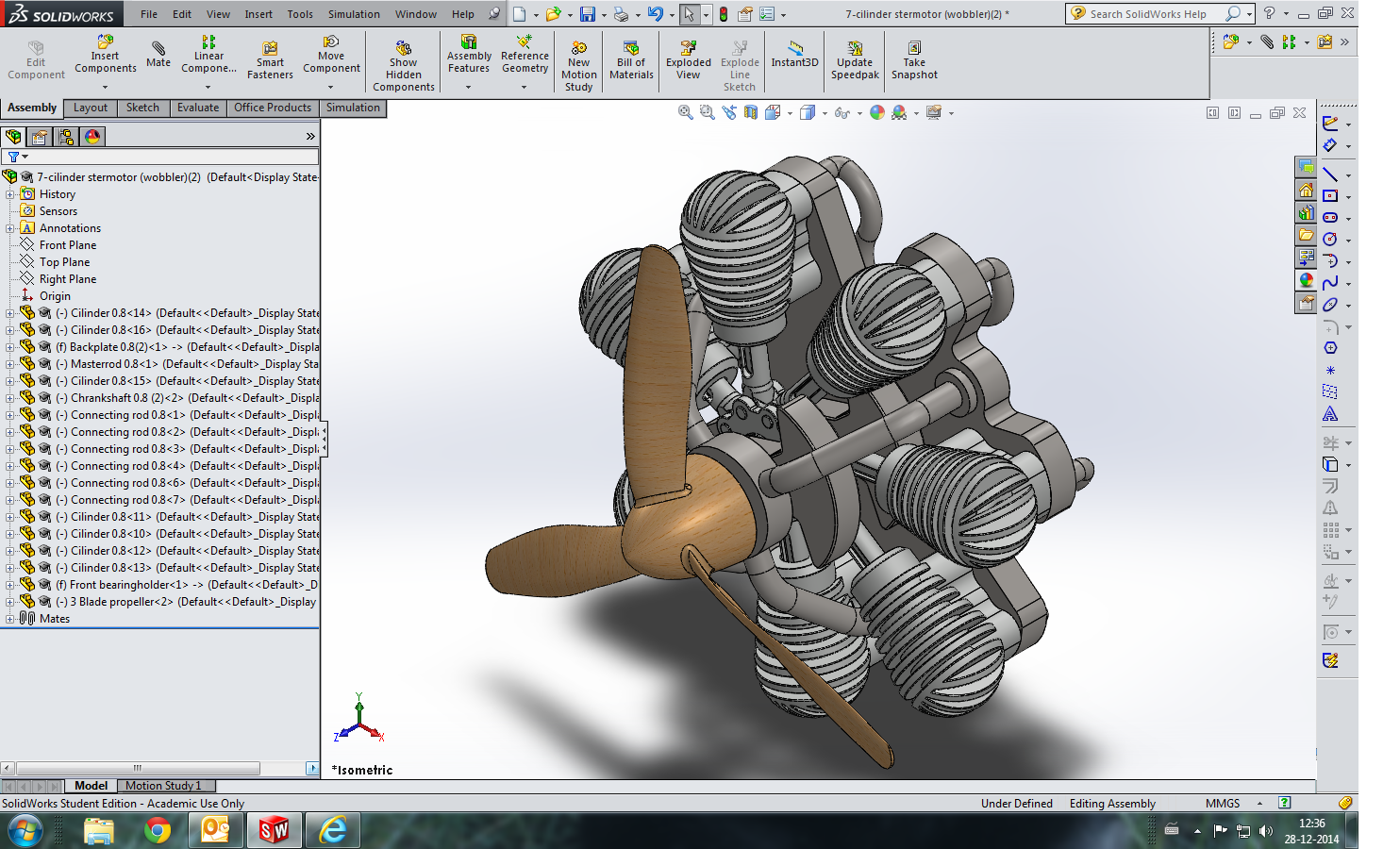Open the Simulation menu

click(354, 14)
